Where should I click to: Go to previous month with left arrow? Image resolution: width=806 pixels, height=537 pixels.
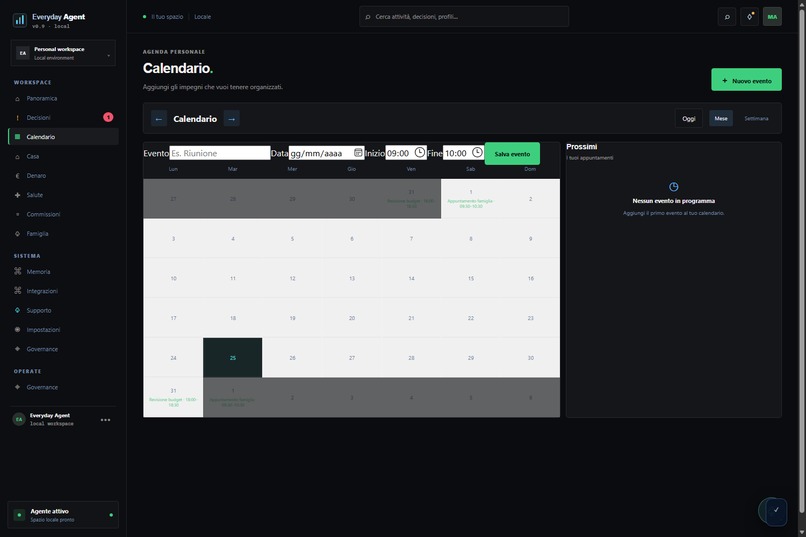[159, 119]
